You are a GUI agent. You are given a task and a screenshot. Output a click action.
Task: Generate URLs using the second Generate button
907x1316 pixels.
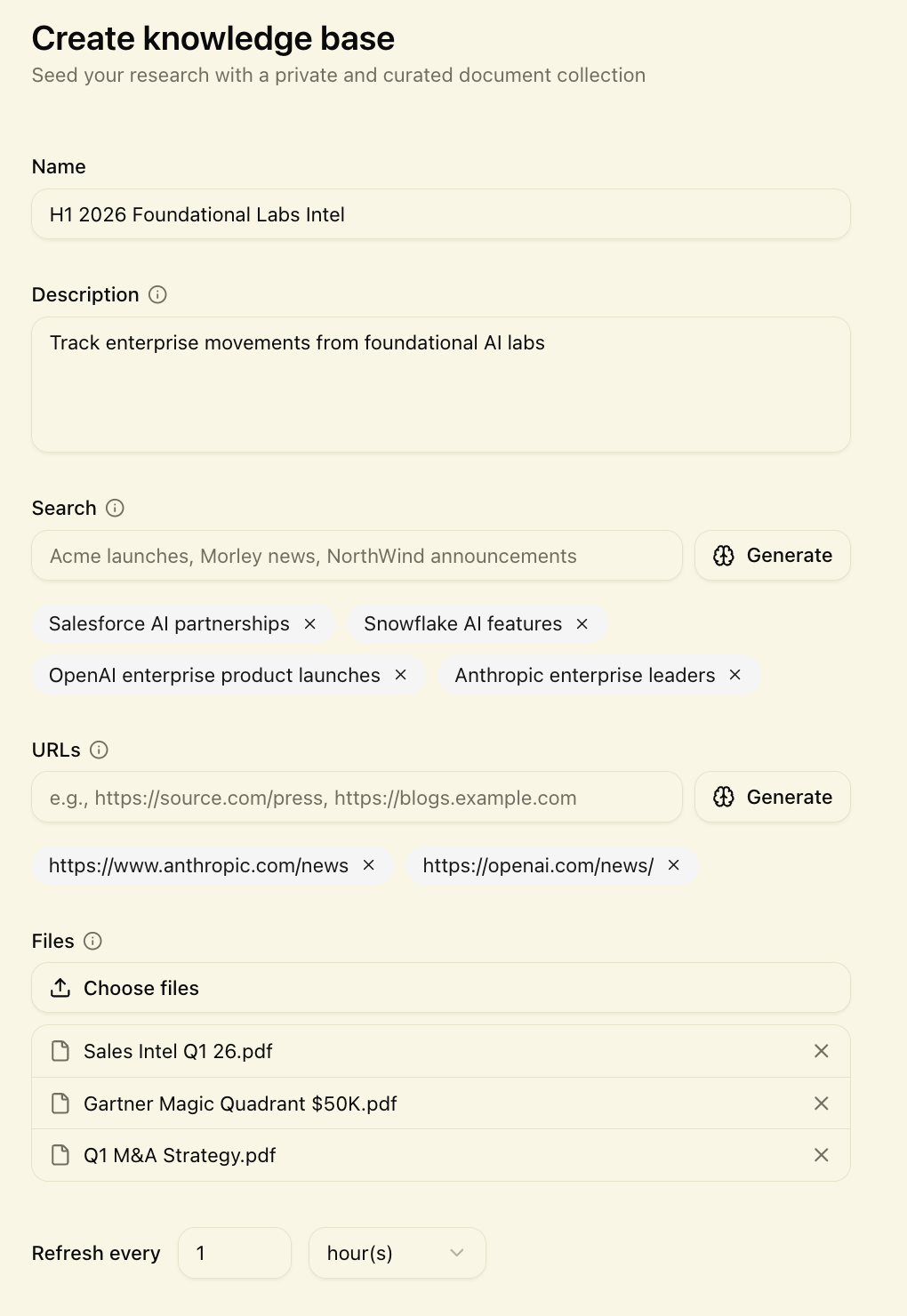(773, 797)
